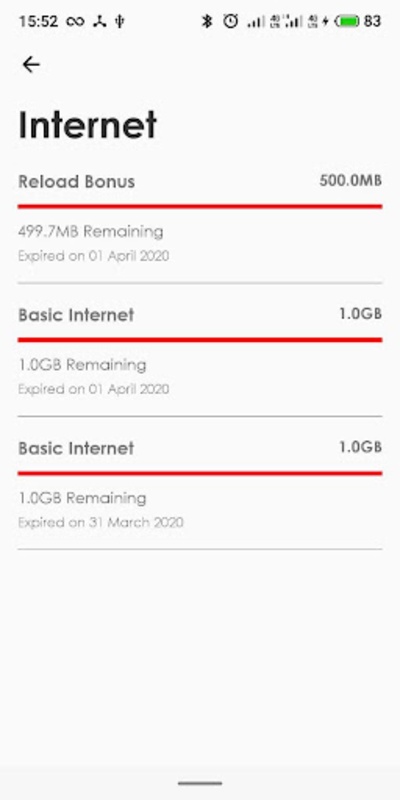Tap the Bluetooth status icon
Viewport: 400px width, 800px height.
207,21
